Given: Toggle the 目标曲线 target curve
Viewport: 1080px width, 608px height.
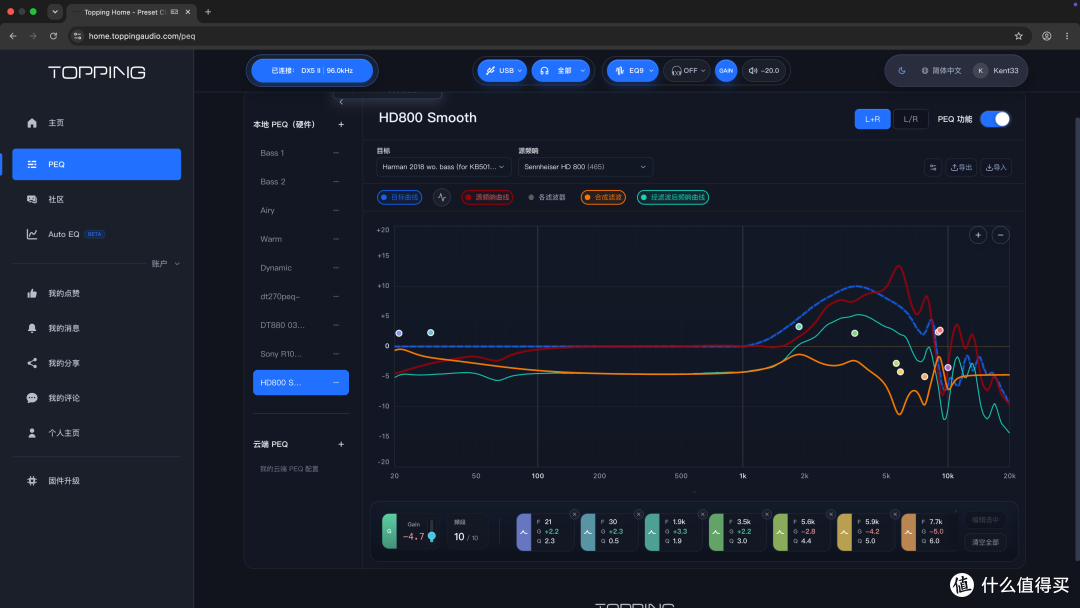Looking at the screenshot, I should (x=399, y=198).
